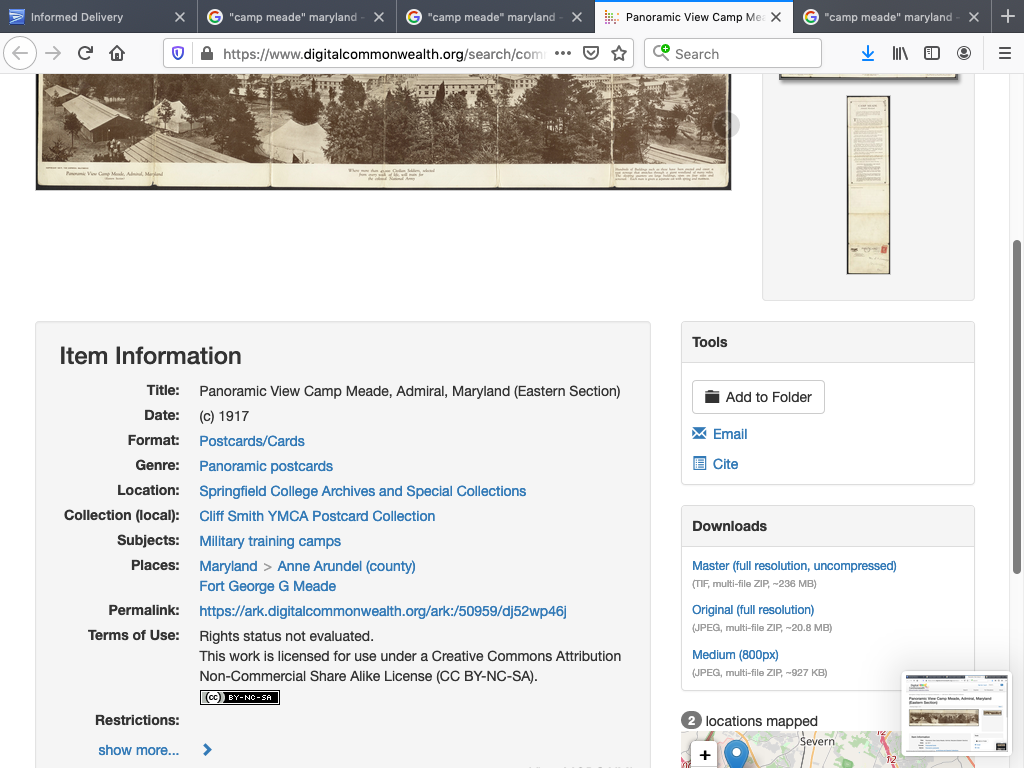Click the Add to Folder button
Image resolution: width=1024 pixels, height=768 pixels.
coord(758,397)
